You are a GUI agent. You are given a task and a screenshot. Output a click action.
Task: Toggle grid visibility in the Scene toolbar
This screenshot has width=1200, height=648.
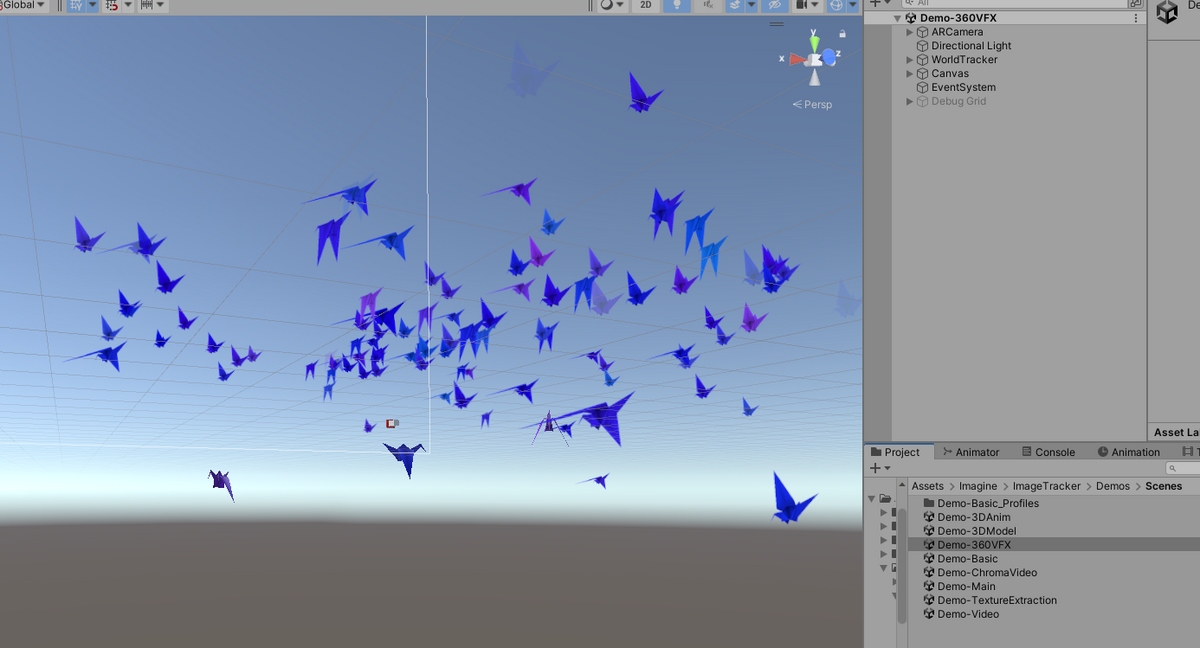coord(75,5)
